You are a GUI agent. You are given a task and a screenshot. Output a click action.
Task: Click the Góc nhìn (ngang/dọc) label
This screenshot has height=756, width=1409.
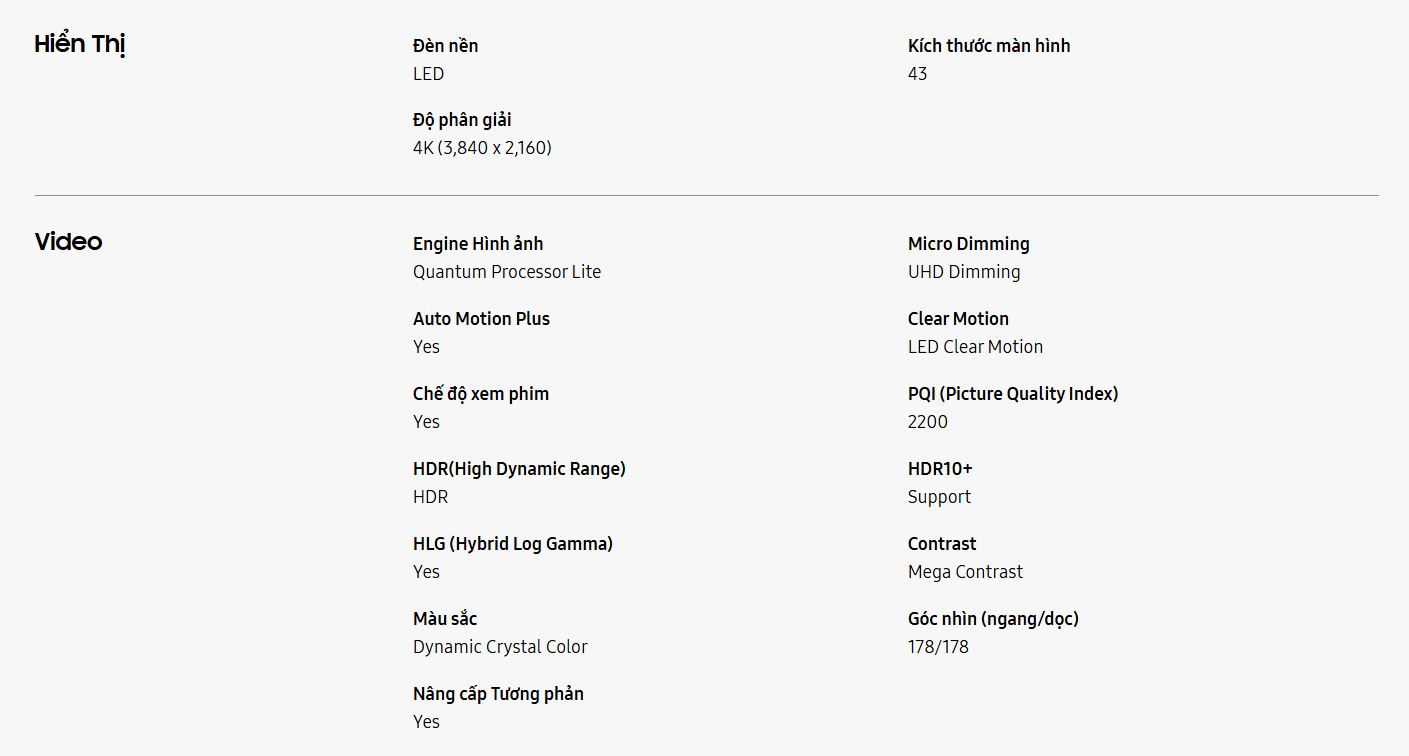[993, 619]
